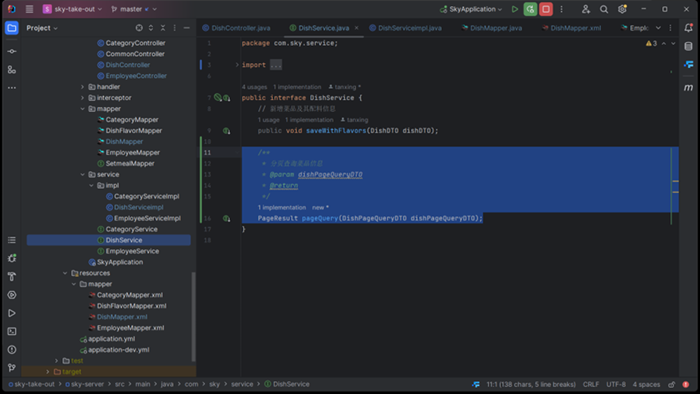
Task: Change UTF-8 file encoding in status bar
Action: pos(616,385)
